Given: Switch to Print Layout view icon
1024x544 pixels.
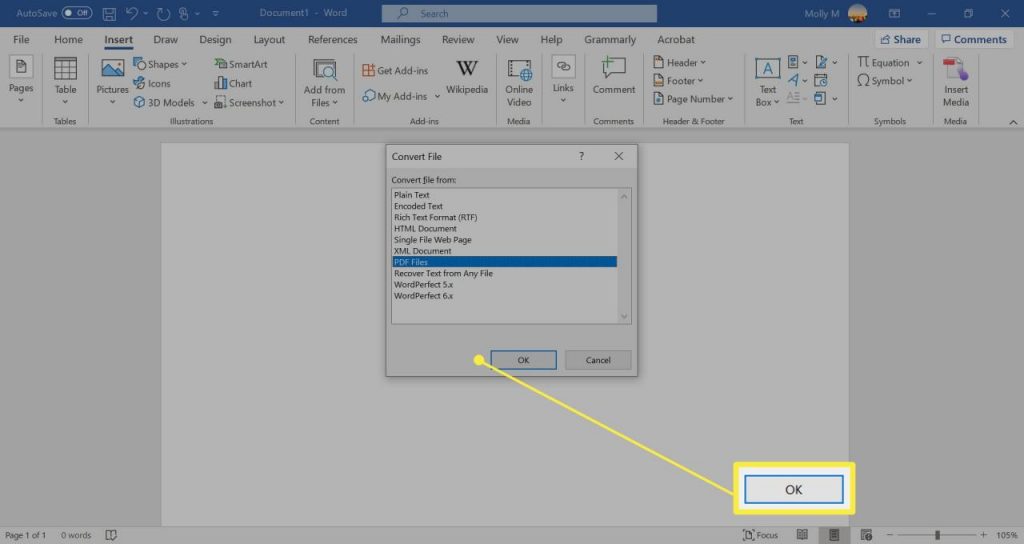Looking at the screenshot, I should point(834,535).
